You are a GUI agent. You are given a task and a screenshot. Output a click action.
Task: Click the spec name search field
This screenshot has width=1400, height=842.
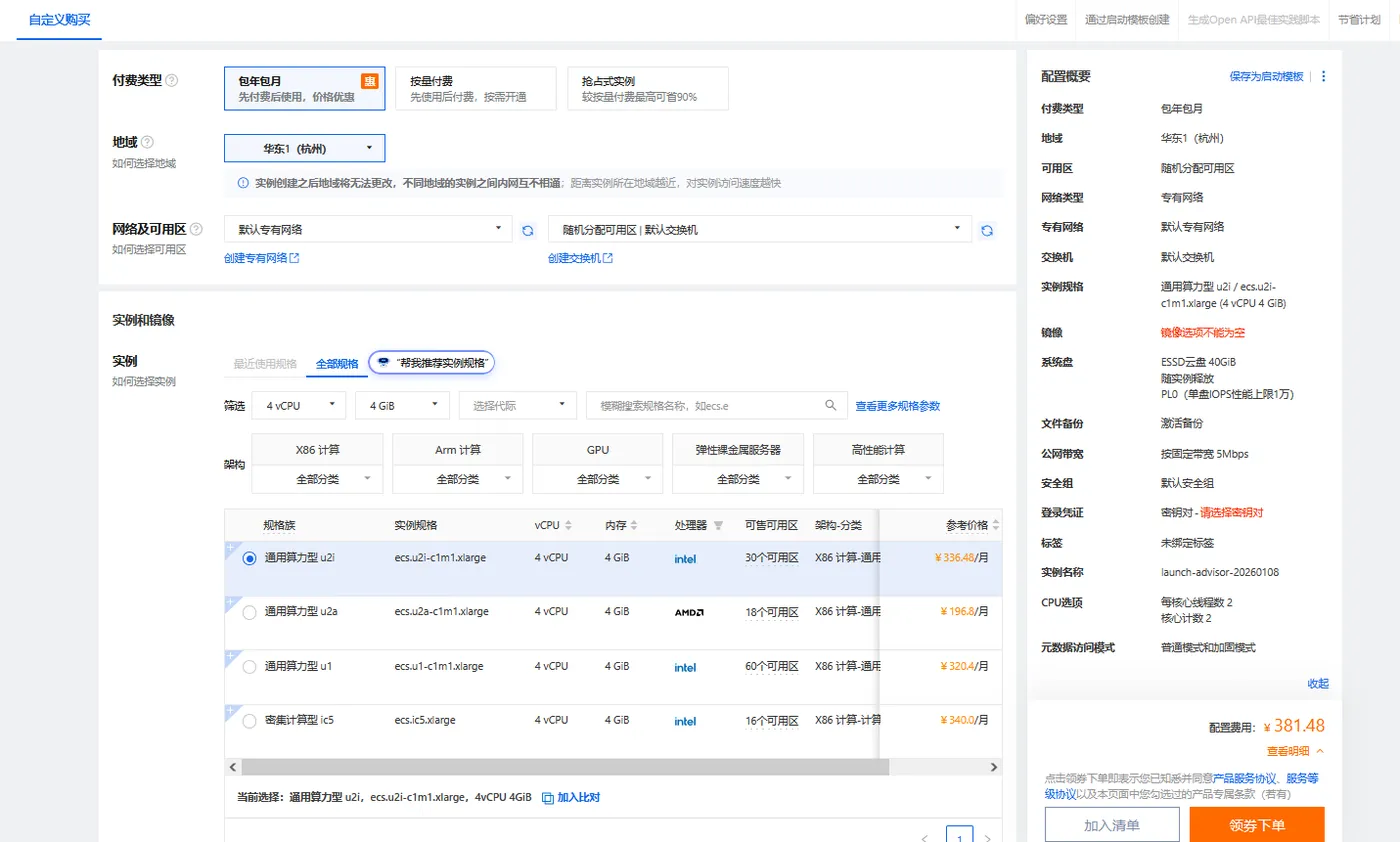(x=716, y=405)
